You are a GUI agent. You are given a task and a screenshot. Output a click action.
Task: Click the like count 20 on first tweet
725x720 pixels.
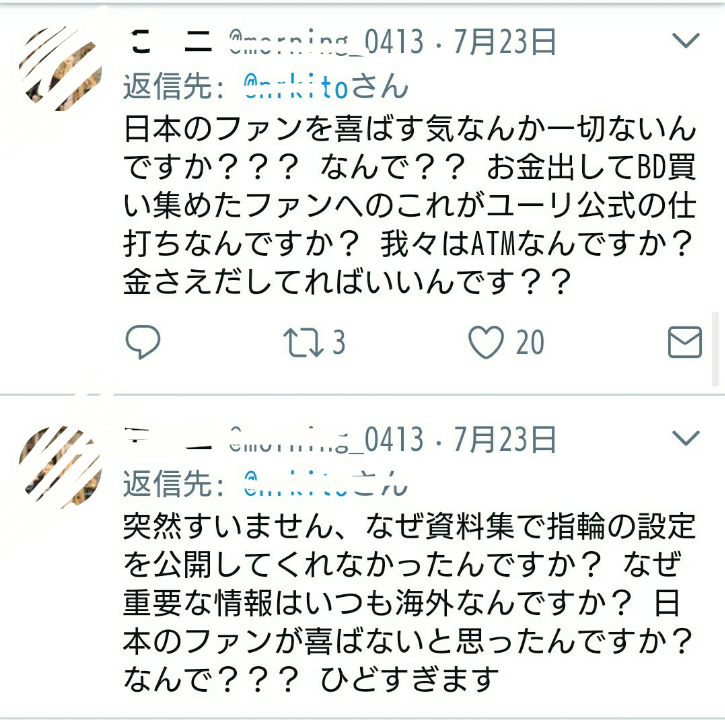point(530,343)
